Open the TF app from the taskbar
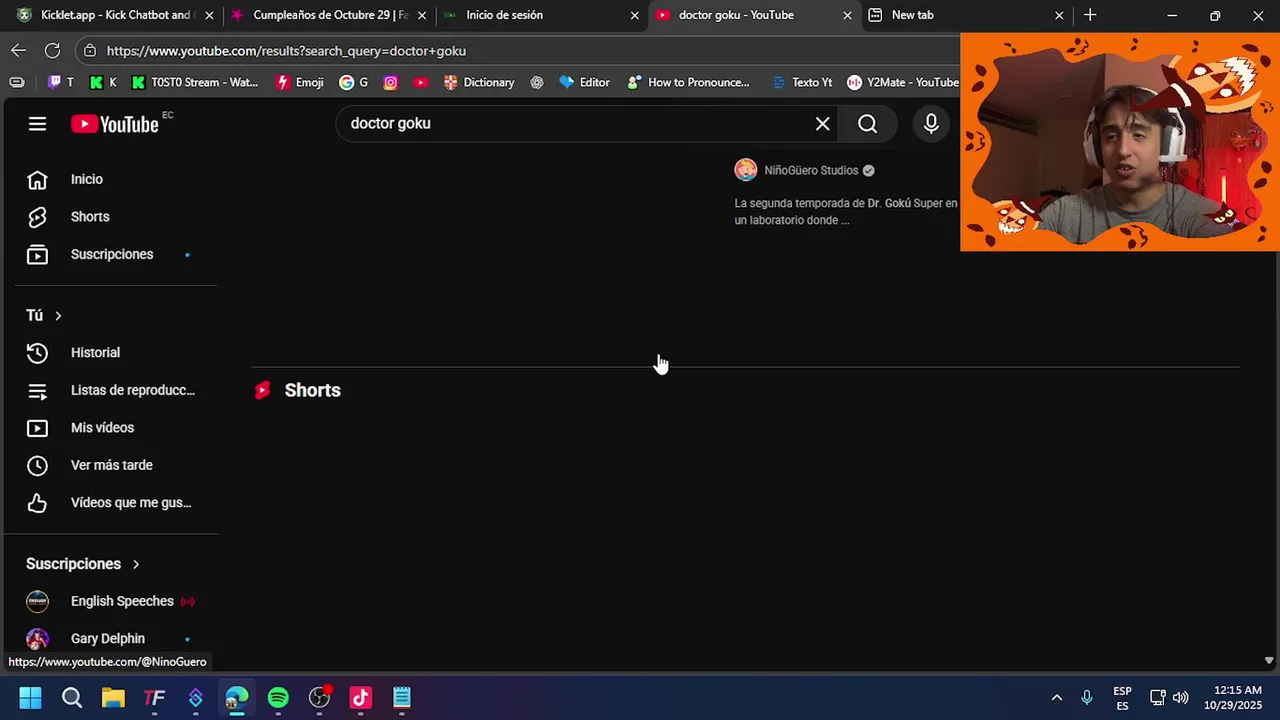The width and height of the screenshot is (1280, 720). (x=154, y=698)
